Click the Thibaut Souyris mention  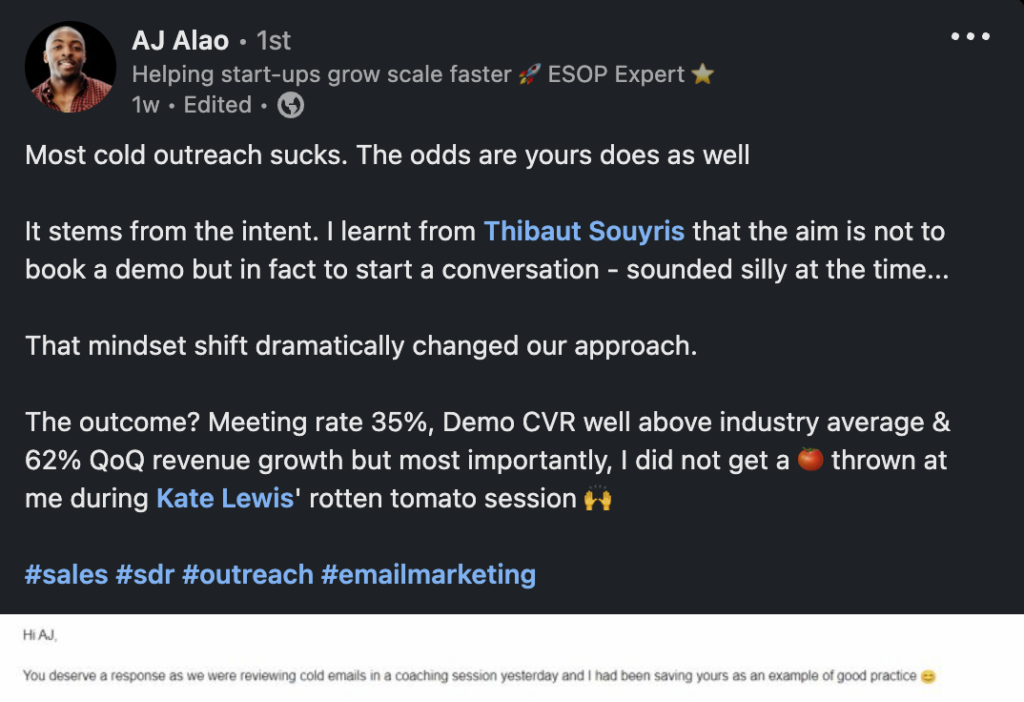(584, 231)
